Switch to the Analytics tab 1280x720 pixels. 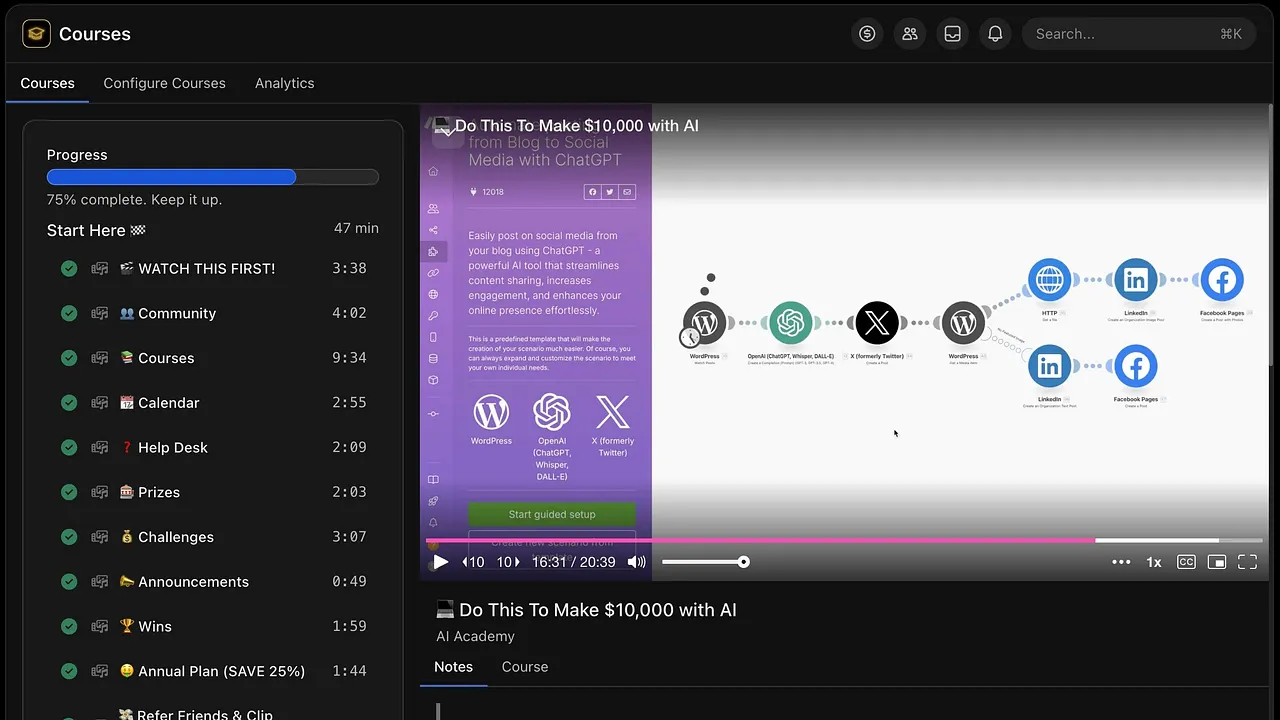pyautogui.click(x=284, y=83)
